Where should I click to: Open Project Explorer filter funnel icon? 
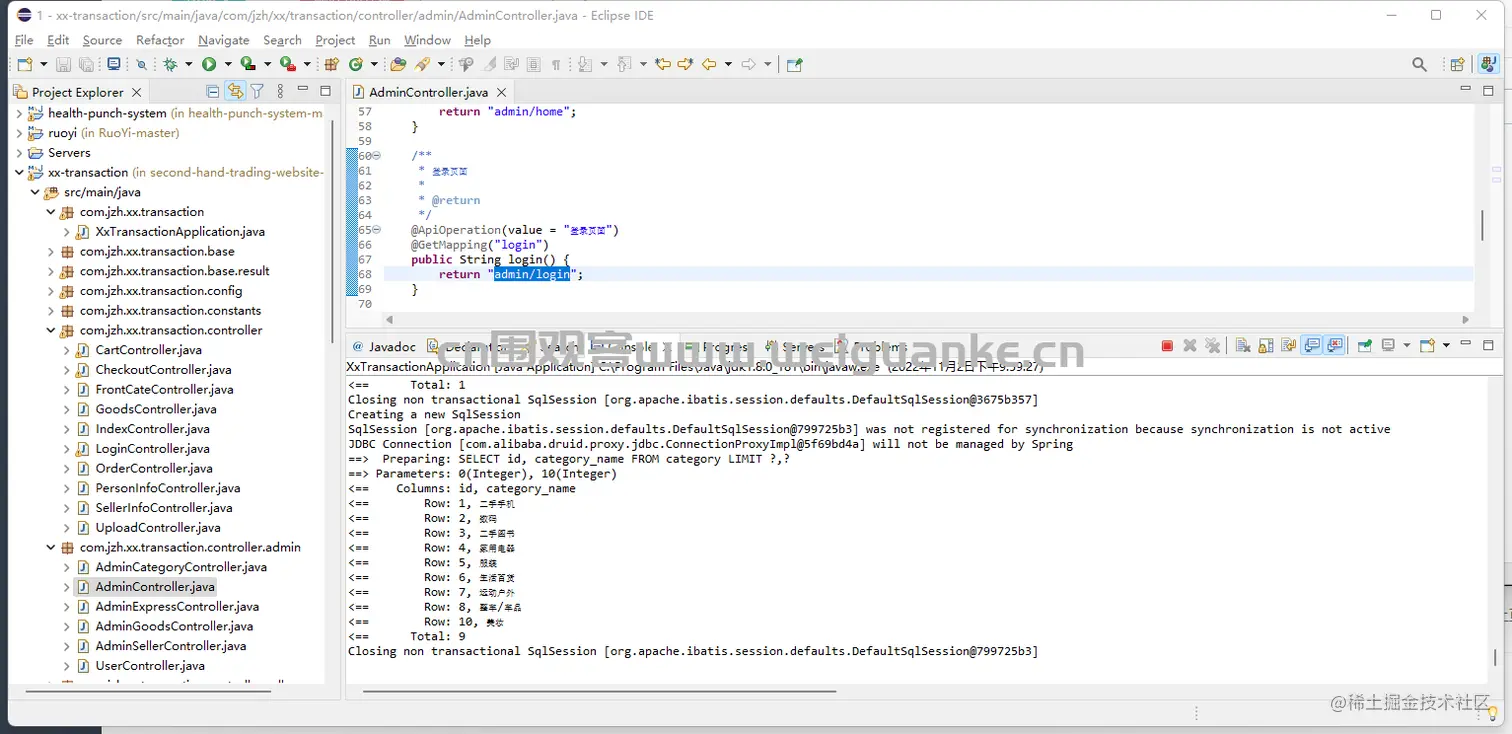[x=257, y=91]
